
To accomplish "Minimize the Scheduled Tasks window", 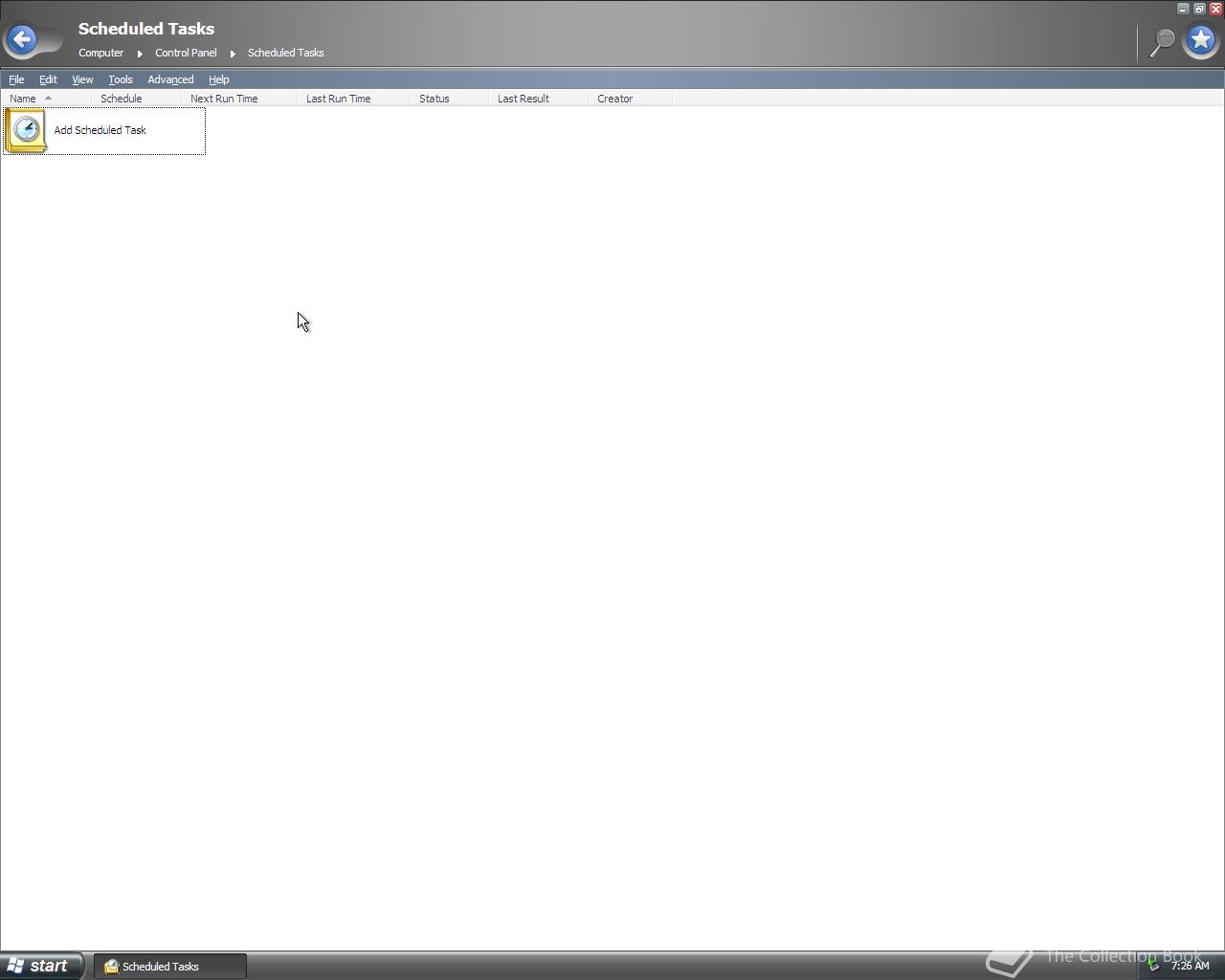I will [1183, 9].
